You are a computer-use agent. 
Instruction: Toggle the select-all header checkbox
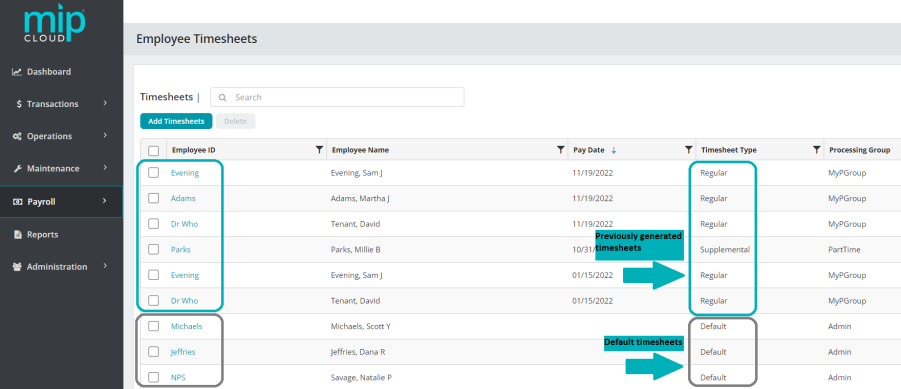coord(153,151)
